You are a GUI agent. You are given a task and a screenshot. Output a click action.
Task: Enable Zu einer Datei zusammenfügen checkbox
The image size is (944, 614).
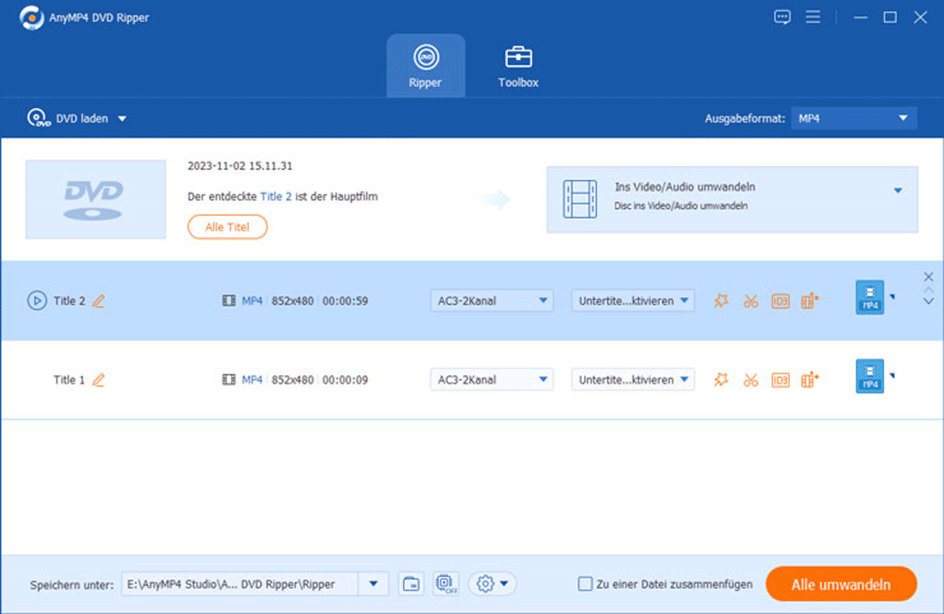coord(585,584)
